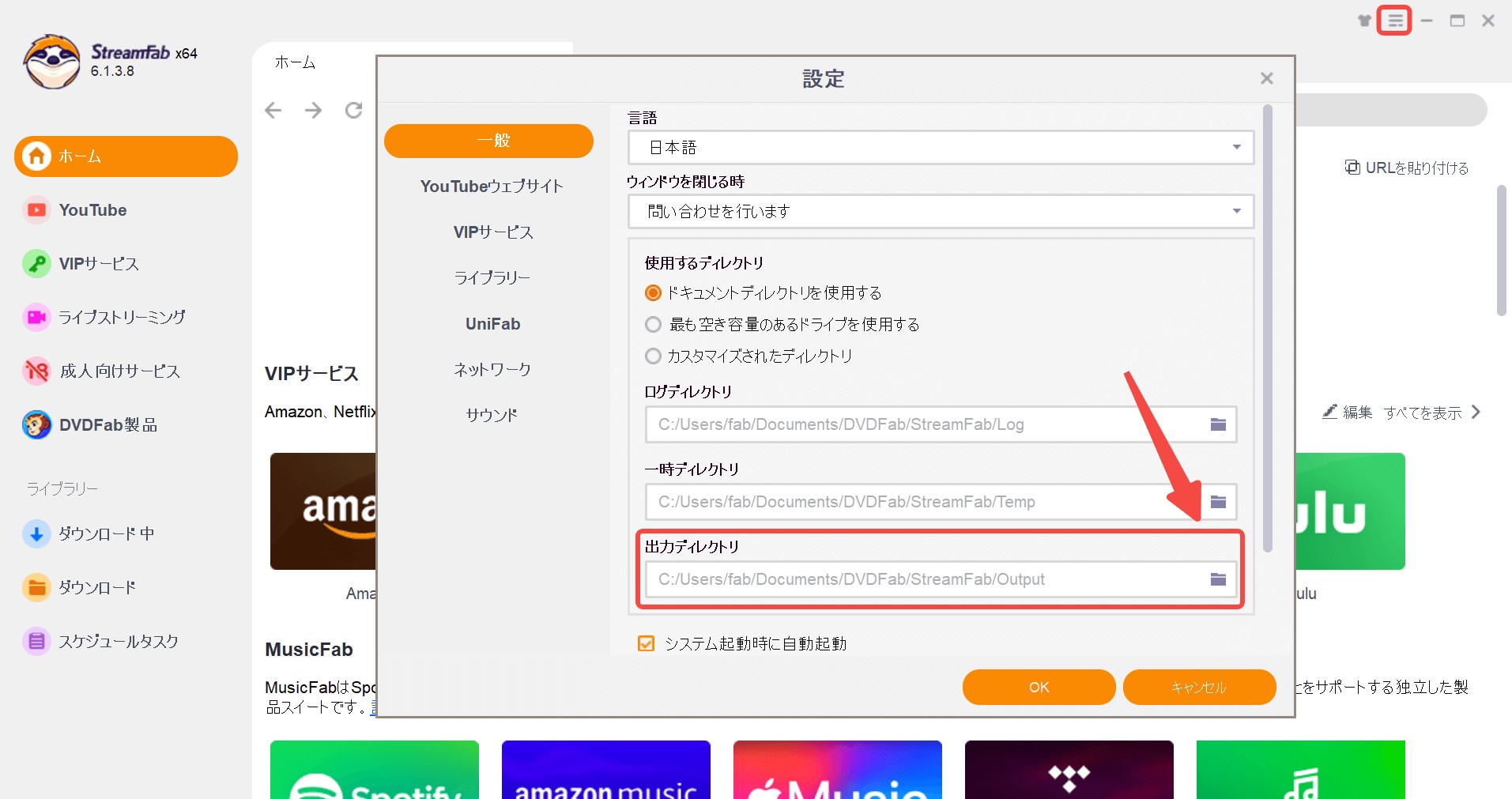This screenshot has height=799, width=1512.
Task: Switch to 一般 settings tab
Action: pos(488,141)
